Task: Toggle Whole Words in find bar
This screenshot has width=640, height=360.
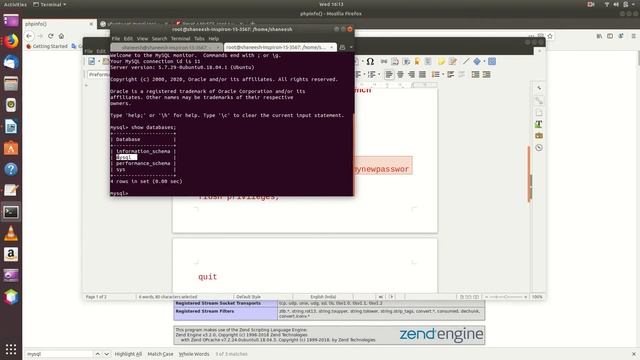Action: (x=194, y=354)
